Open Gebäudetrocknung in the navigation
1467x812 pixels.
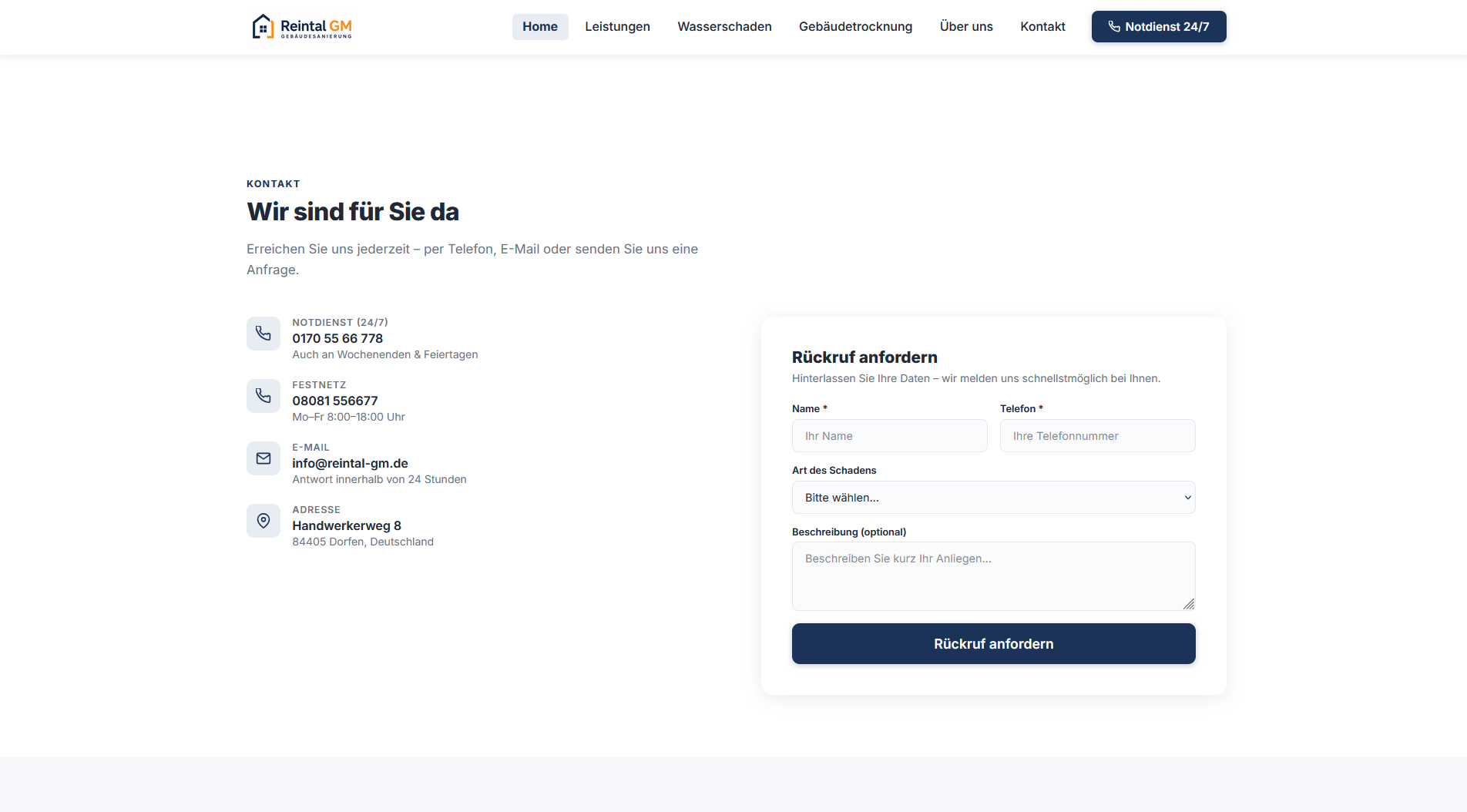855,26
